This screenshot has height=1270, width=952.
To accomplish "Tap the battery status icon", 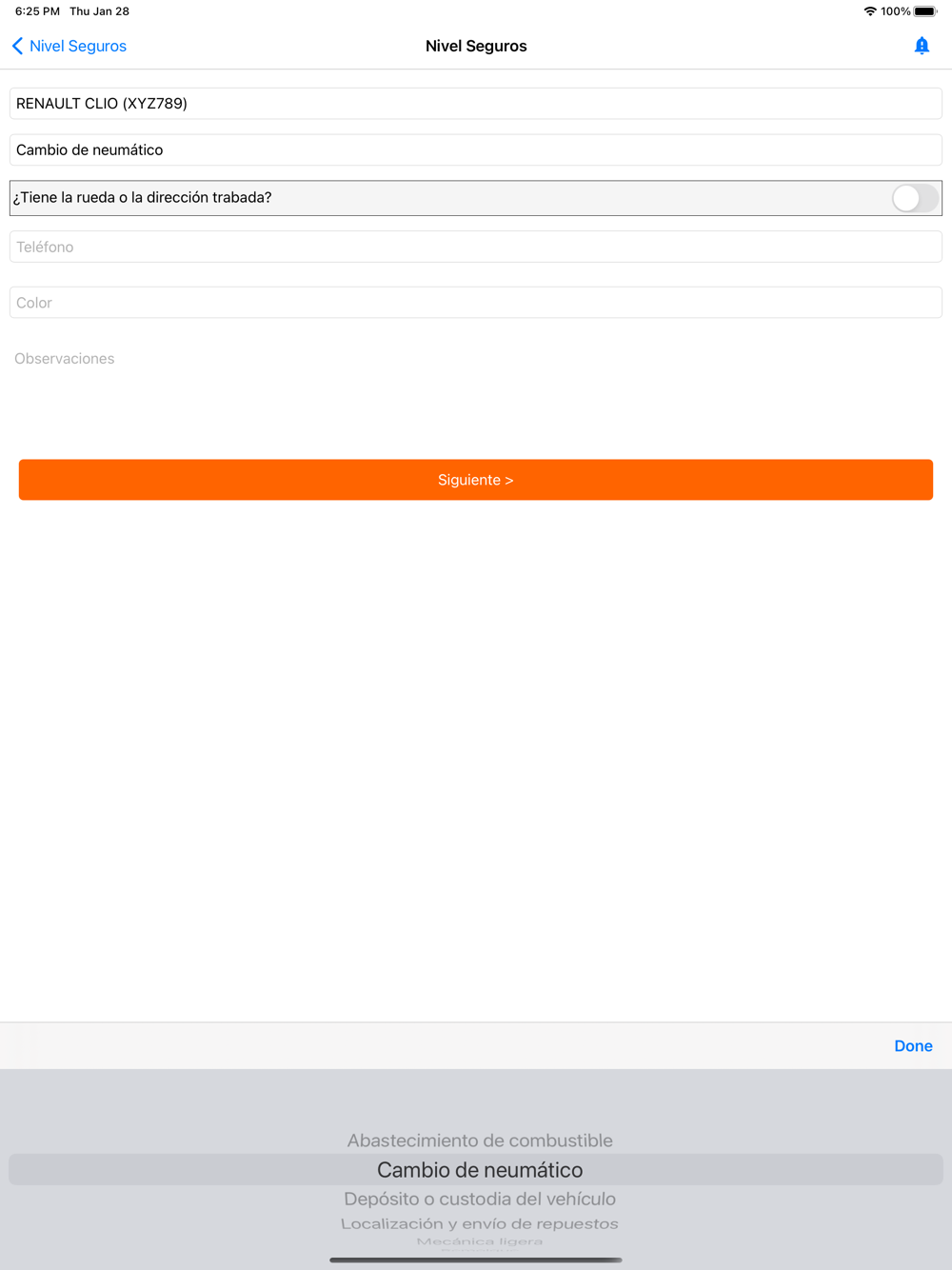I will (925, 11).
